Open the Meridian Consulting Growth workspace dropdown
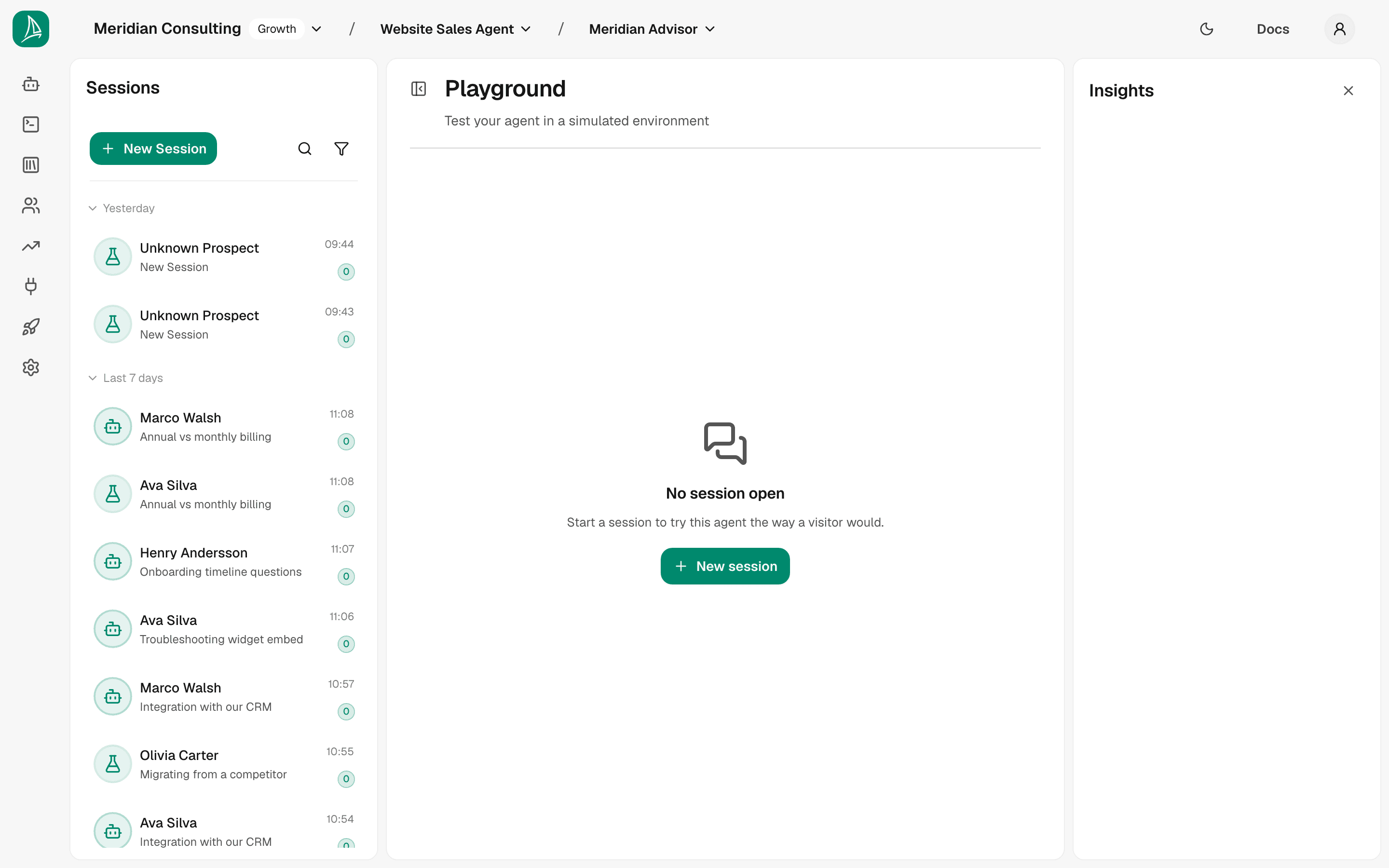 pyautogui.click(x=207, y=29)
